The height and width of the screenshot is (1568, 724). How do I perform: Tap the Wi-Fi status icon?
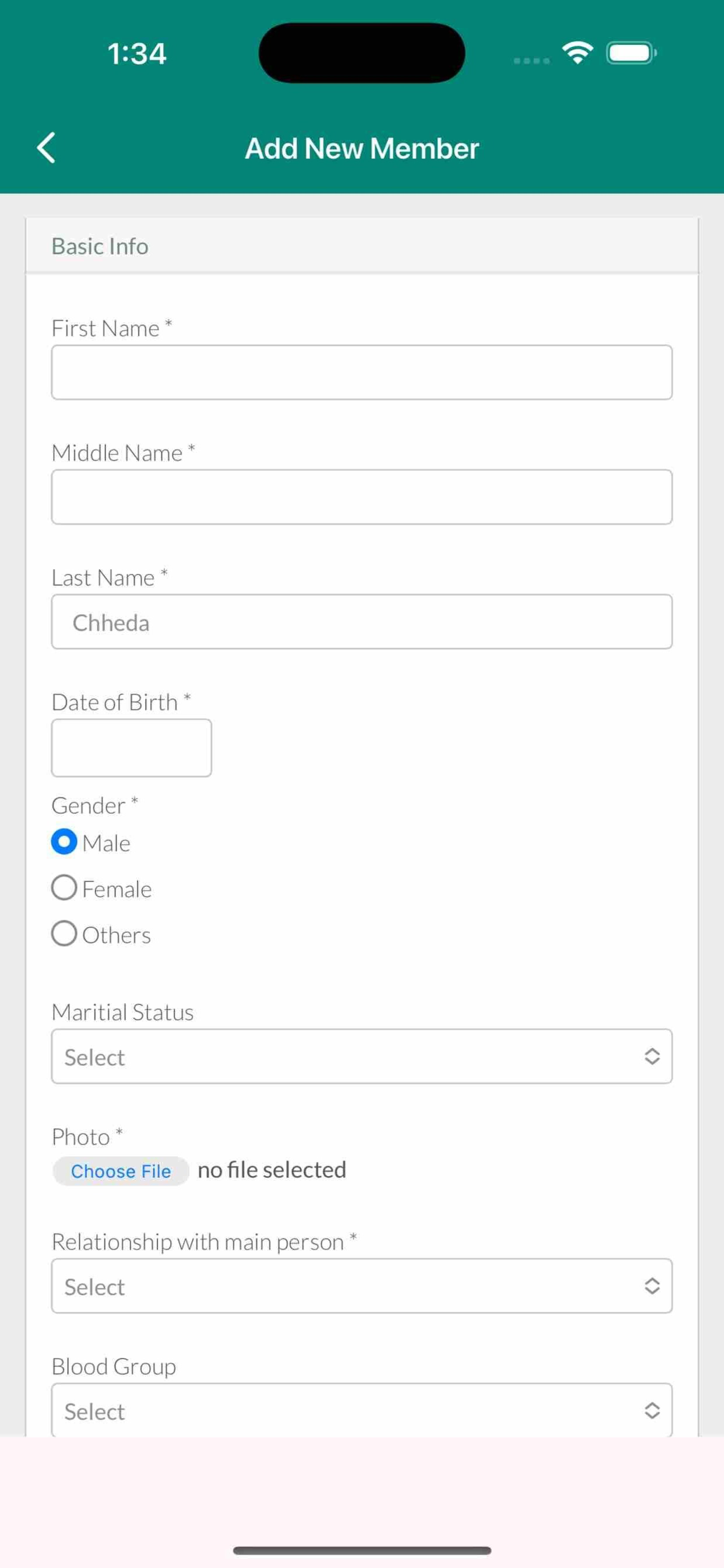(577, 53)
